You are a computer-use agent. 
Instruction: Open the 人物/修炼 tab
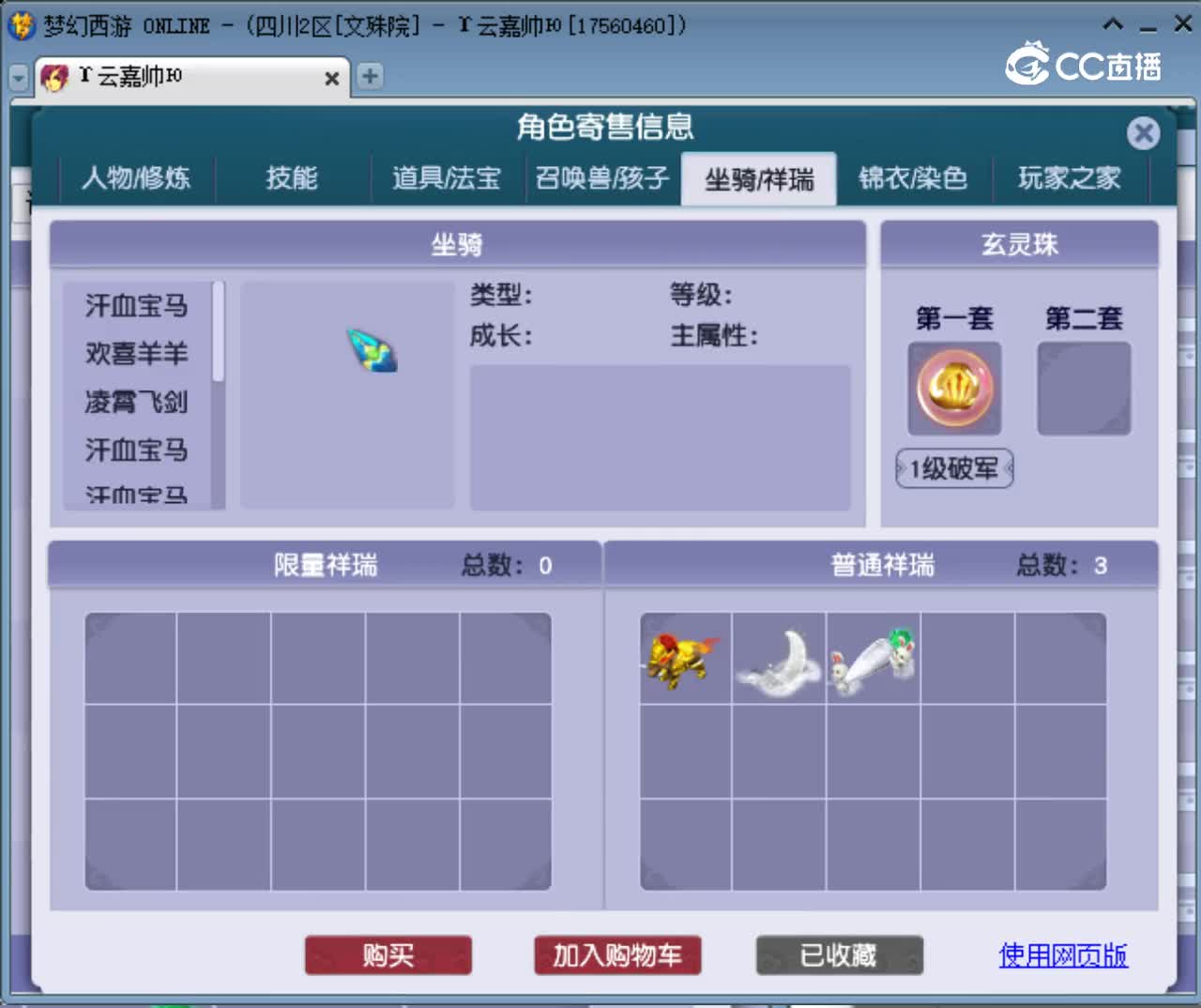(x=136, y=177)
